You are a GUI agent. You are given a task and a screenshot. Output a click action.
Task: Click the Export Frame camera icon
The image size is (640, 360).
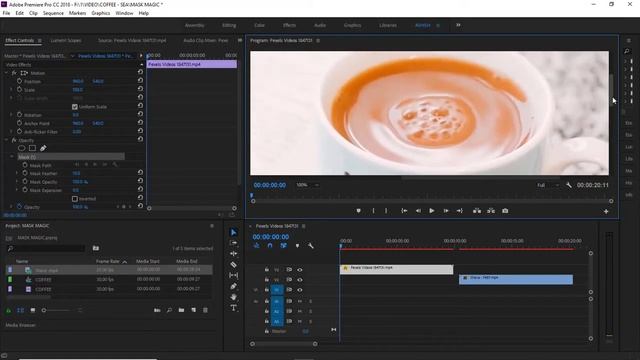(505, 211)
